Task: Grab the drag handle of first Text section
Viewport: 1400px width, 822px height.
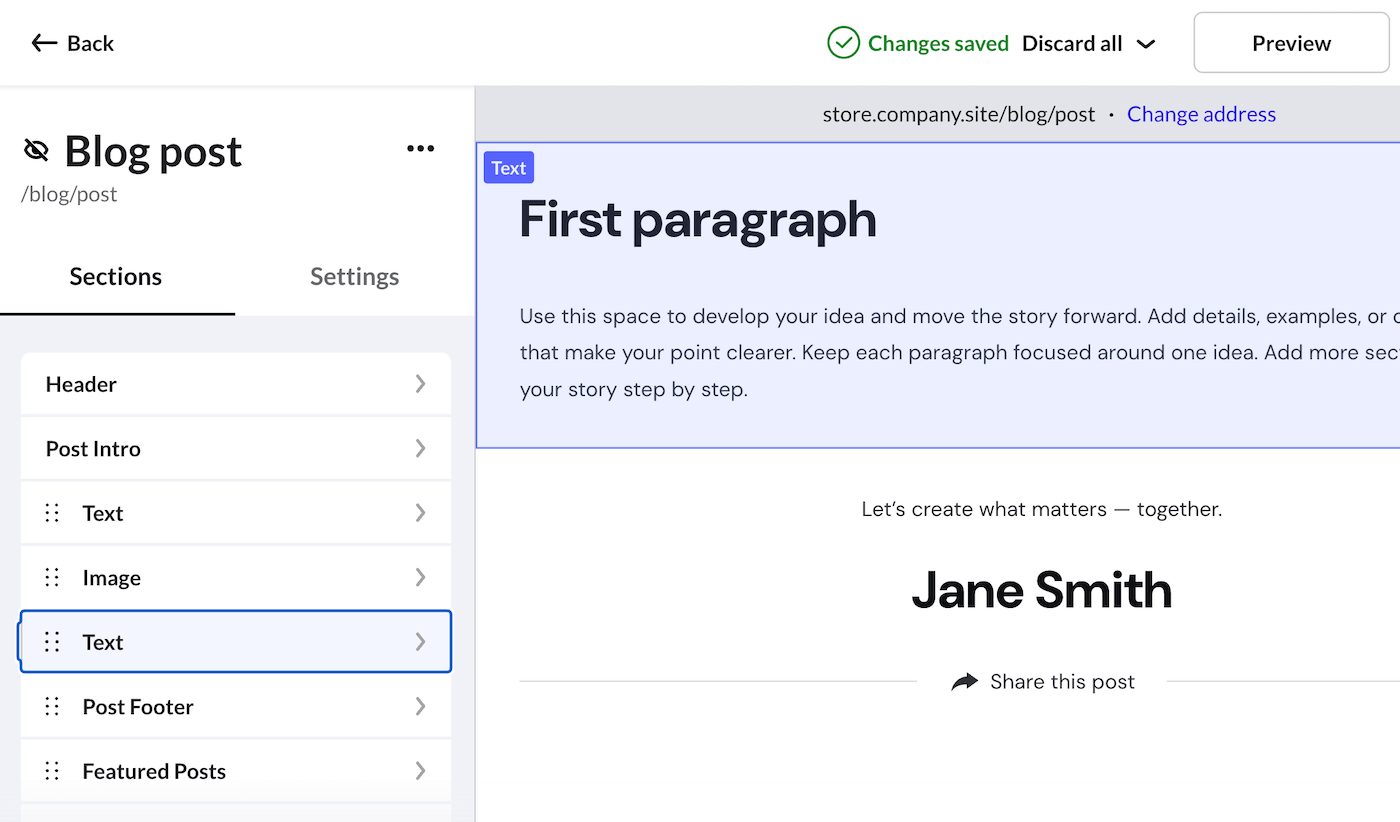Action: pyautogui.click(x=52, y=513)
